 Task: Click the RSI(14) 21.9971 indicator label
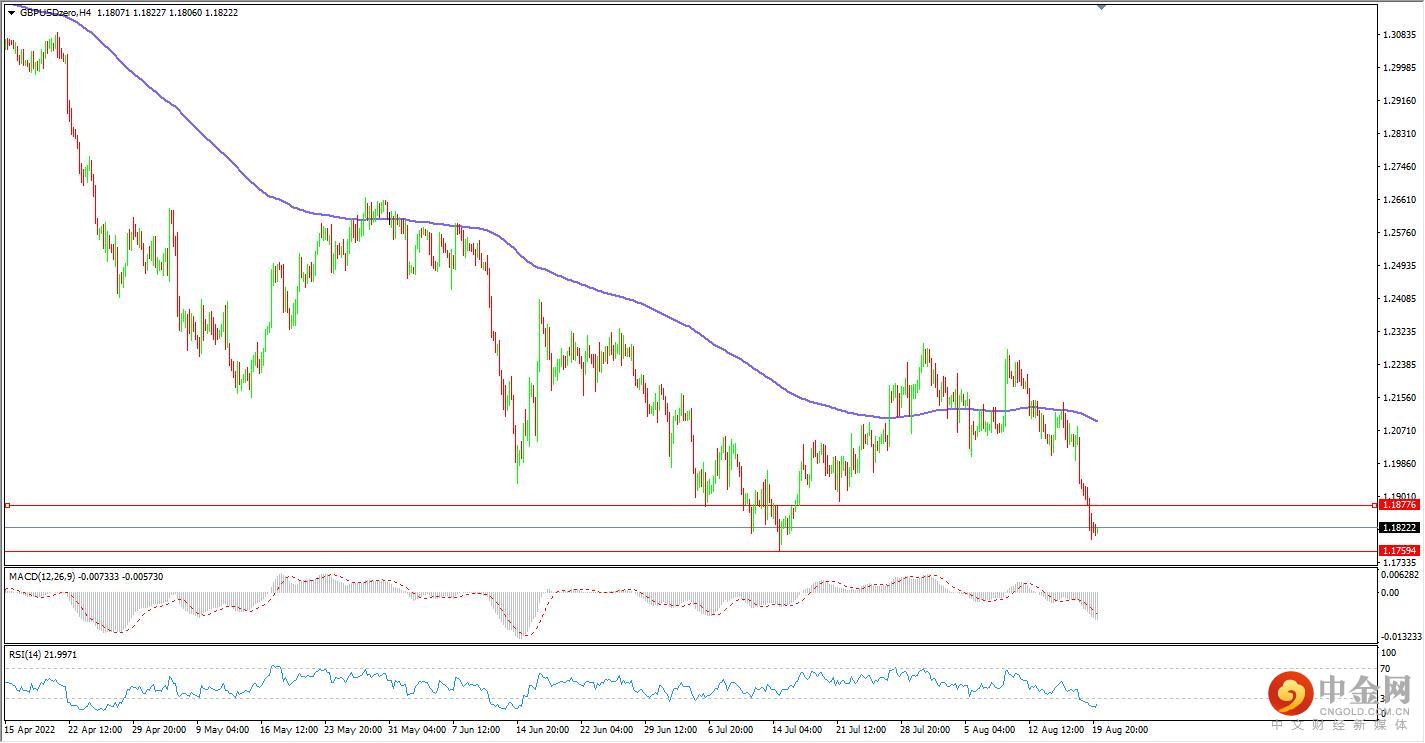43,654
